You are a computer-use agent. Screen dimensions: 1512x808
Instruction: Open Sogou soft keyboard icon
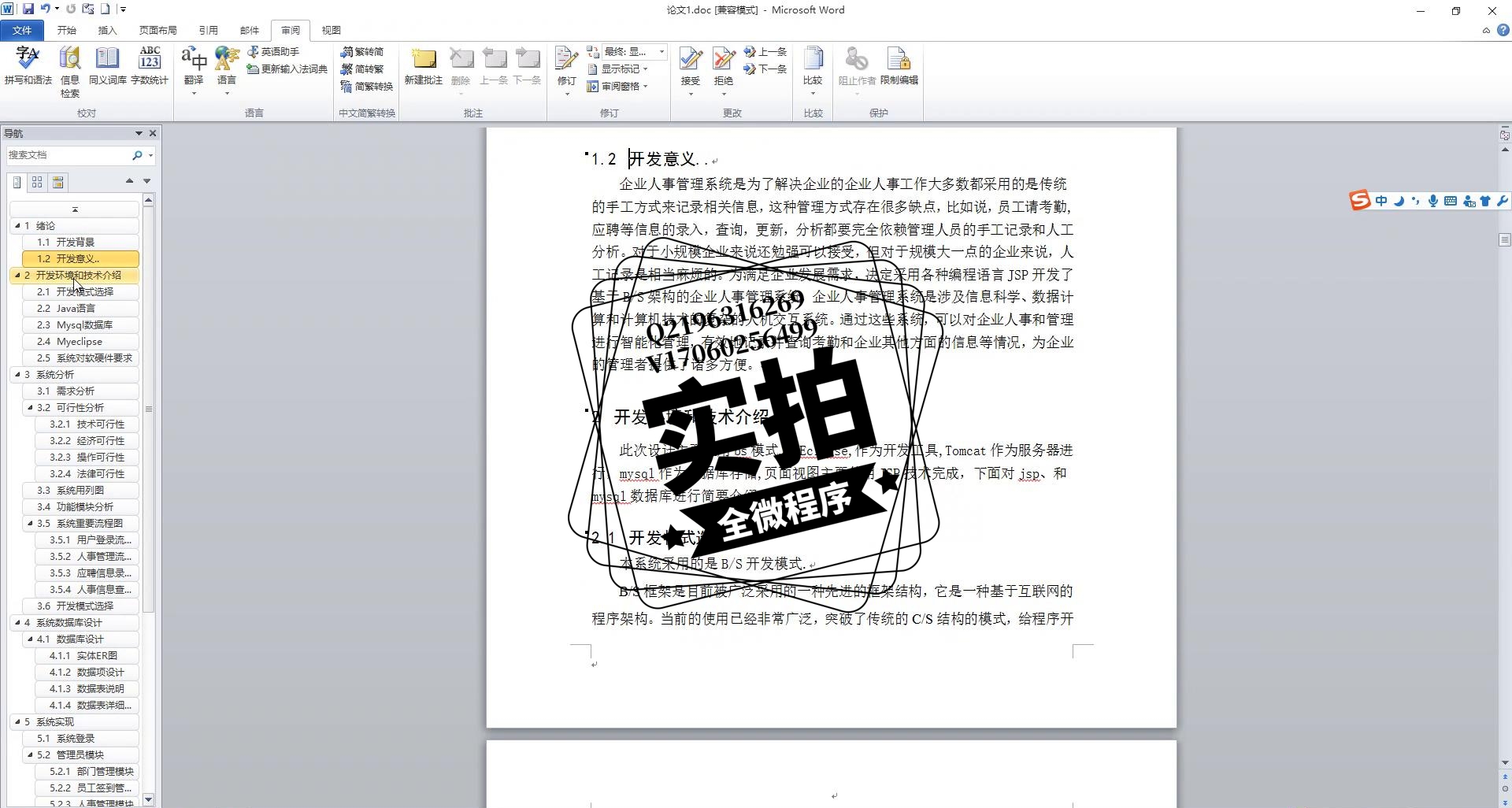[x=1451, y=201]
